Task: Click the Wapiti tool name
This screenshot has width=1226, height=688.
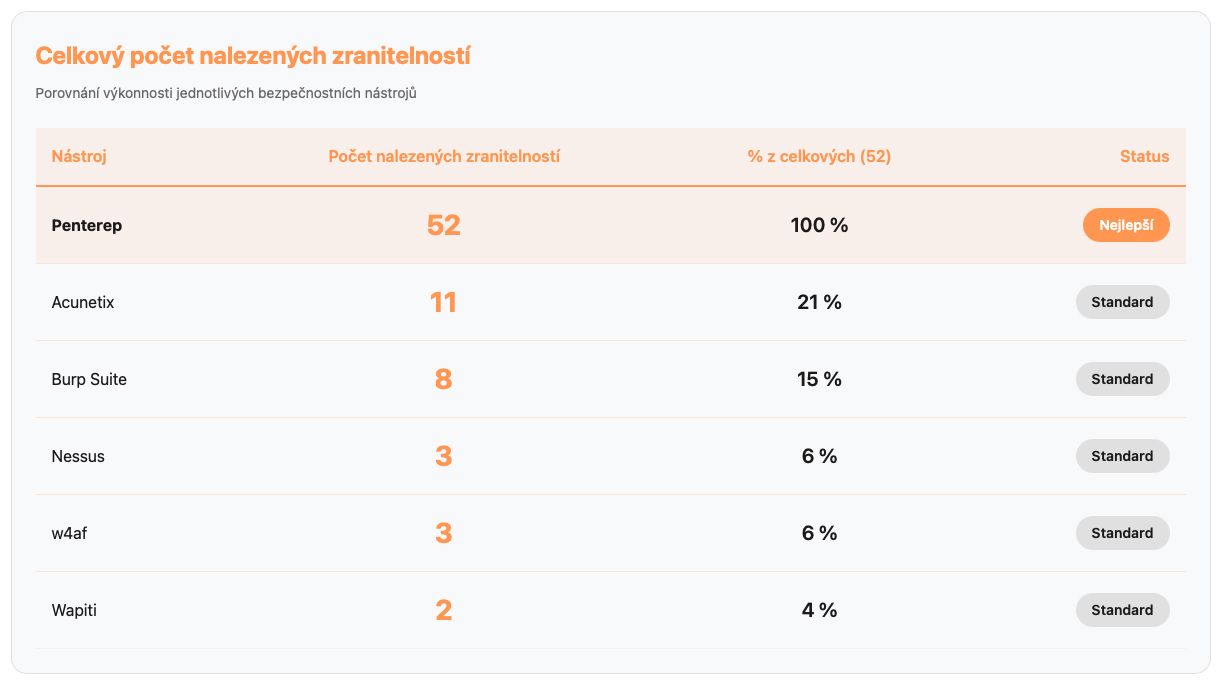Action: point(74,610)
